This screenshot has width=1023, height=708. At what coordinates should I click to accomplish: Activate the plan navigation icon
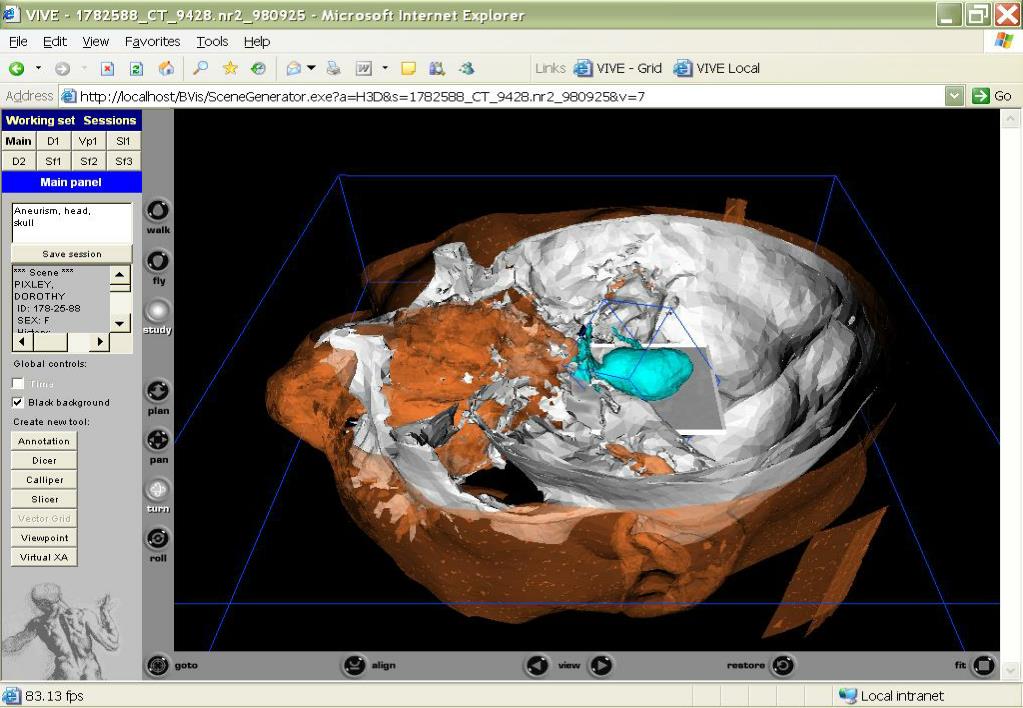click(x=157, y=391)
